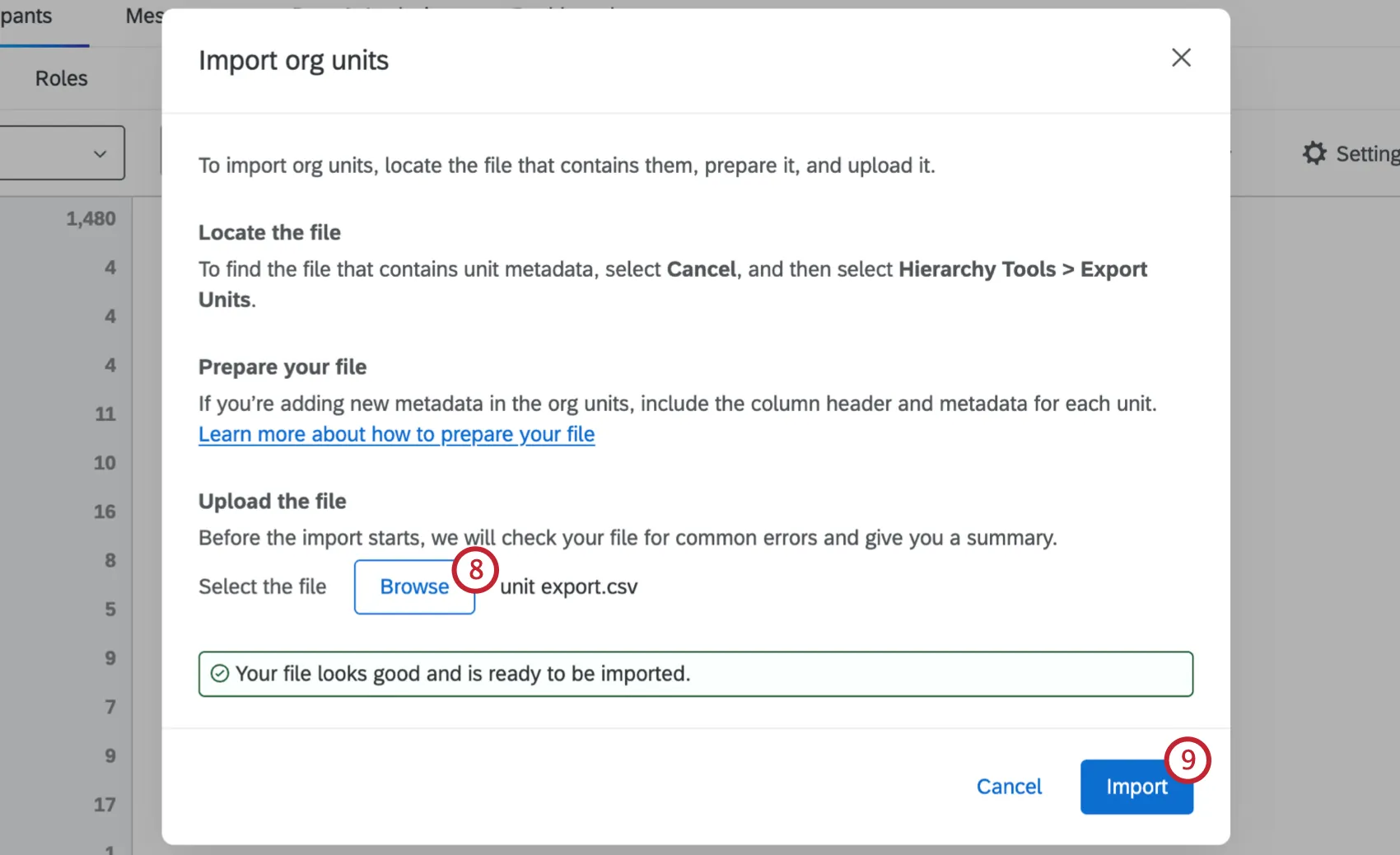Click Import to start the import
The height and width of the screenshot is (855, 1400).
[1136, 787]
